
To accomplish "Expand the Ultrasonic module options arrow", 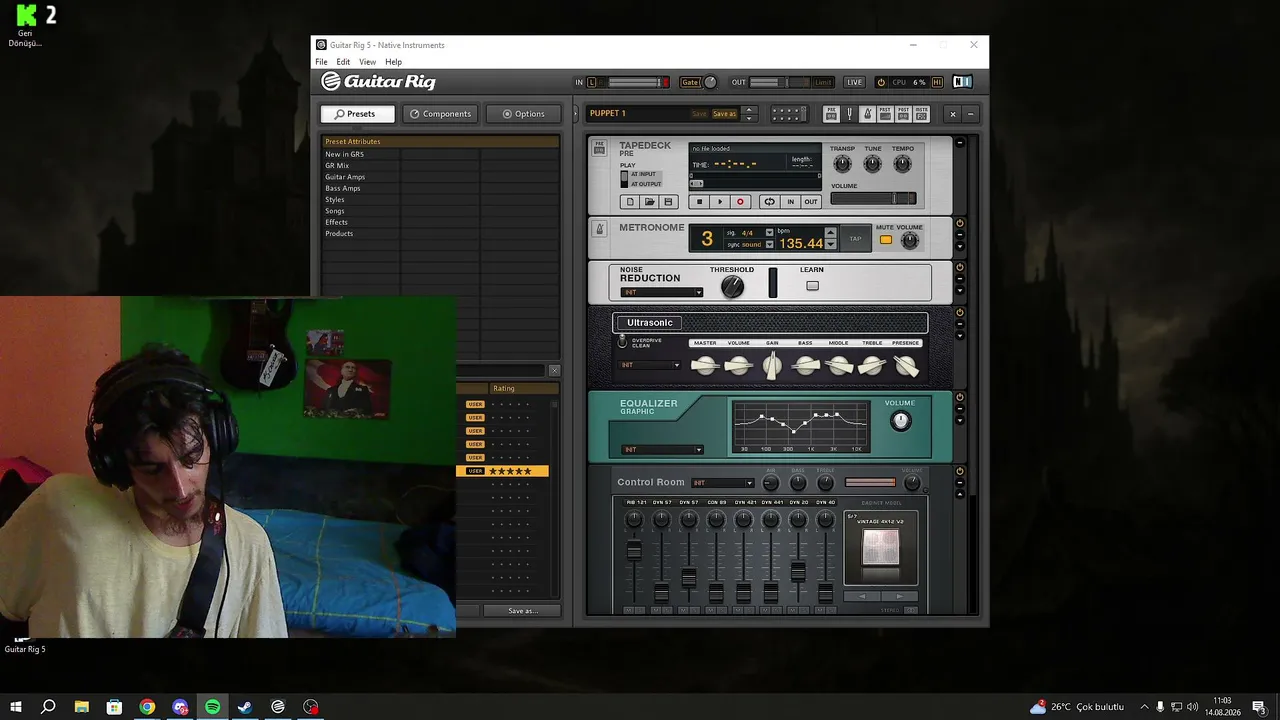I will [x=960, y=335].
